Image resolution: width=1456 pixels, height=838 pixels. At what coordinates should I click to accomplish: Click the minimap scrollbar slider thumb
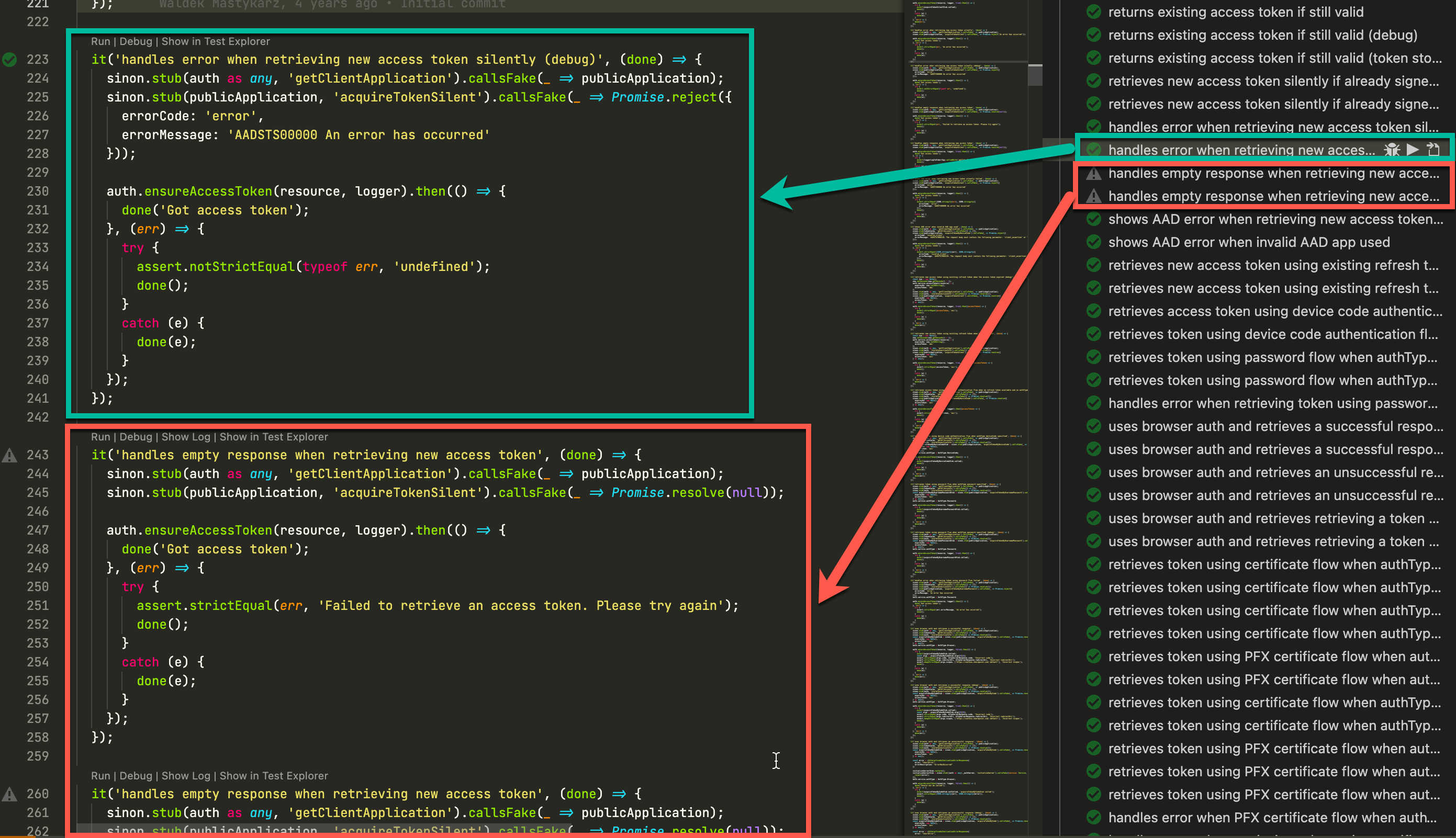coord(1035,75)
